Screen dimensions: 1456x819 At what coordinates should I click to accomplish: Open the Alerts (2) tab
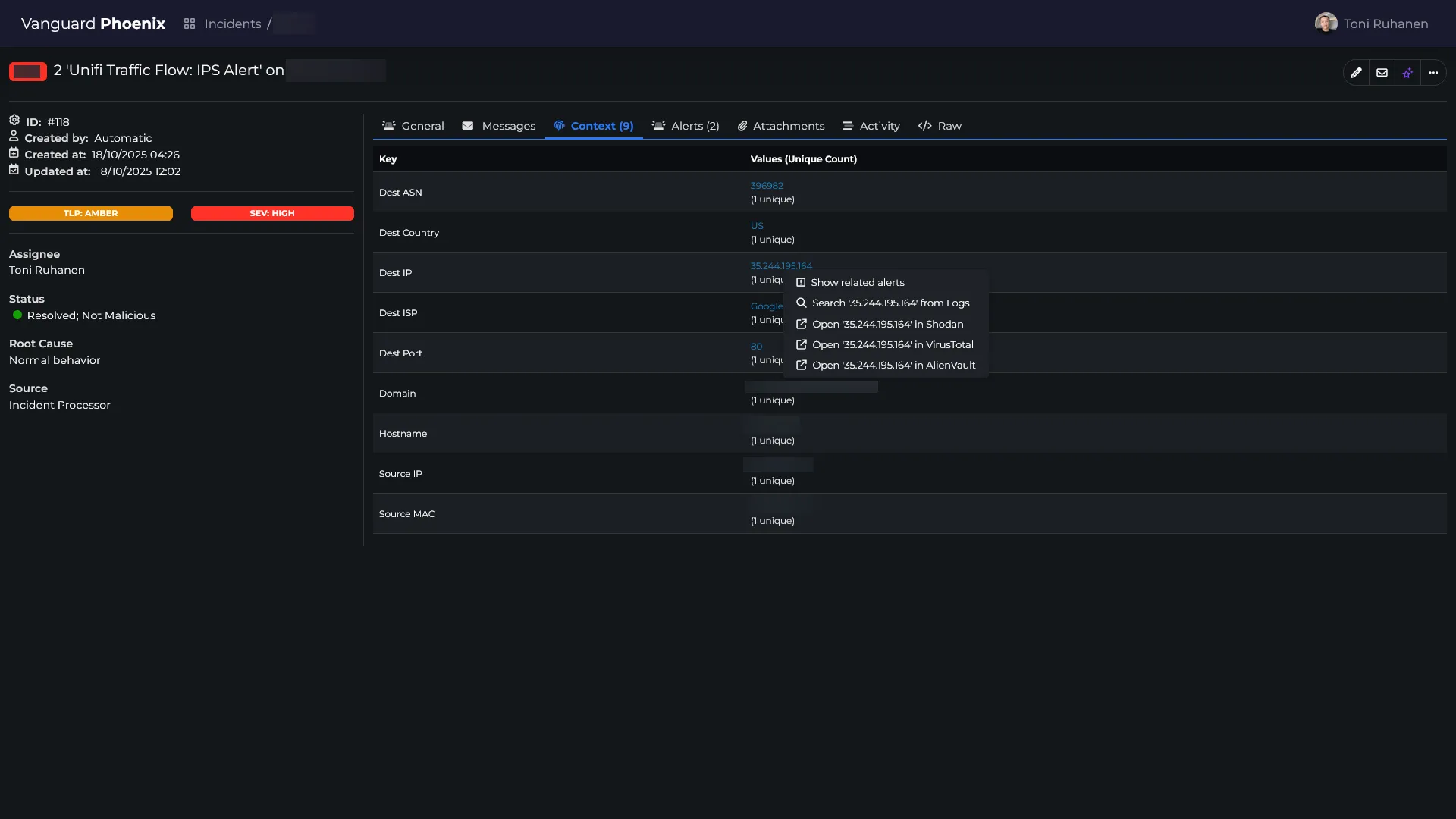(686, 126)
